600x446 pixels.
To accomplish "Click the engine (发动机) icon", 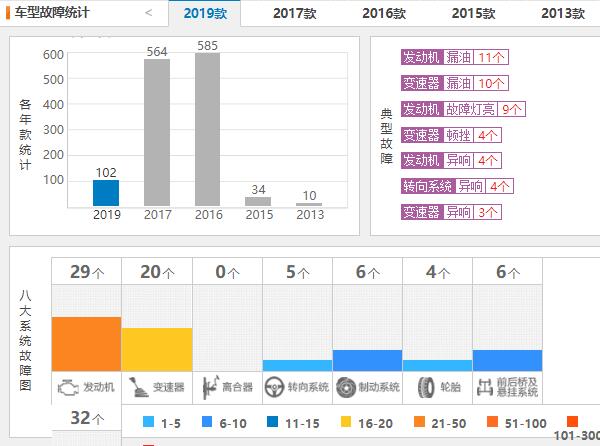I will (68, 387).
